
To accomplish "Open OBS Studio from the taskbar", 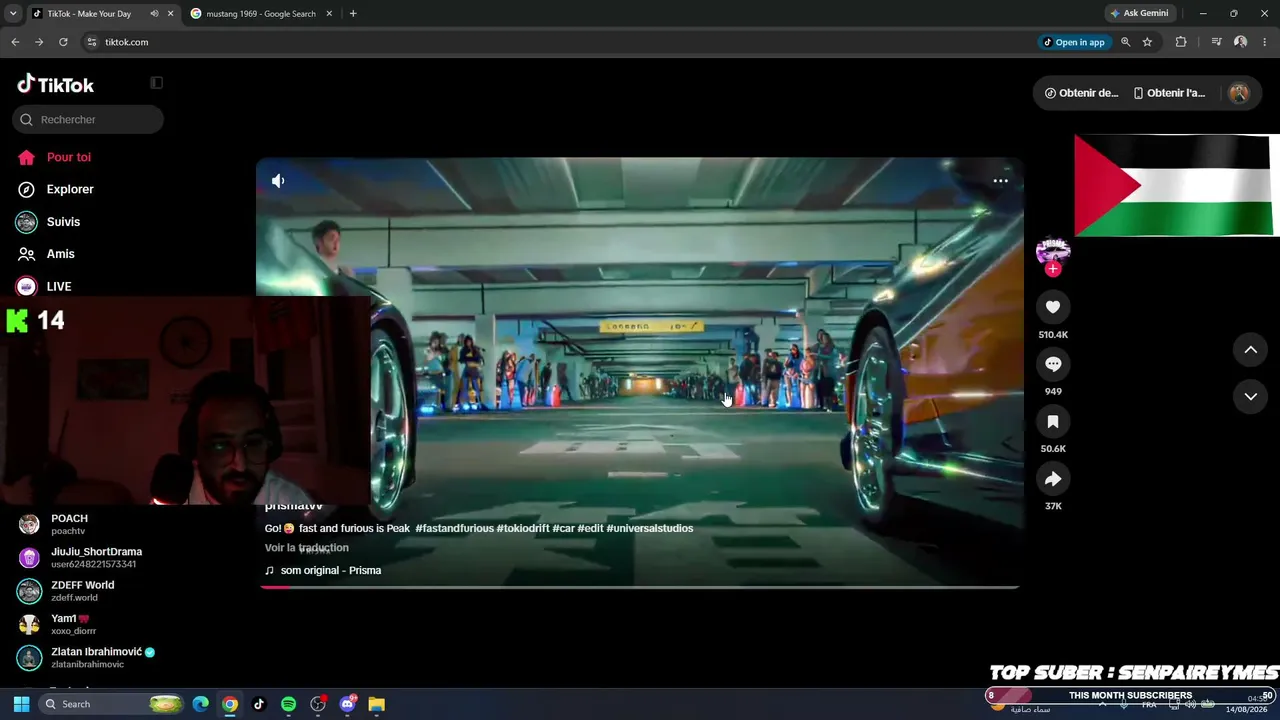I will pyautogui.click(x=318, y=704).
